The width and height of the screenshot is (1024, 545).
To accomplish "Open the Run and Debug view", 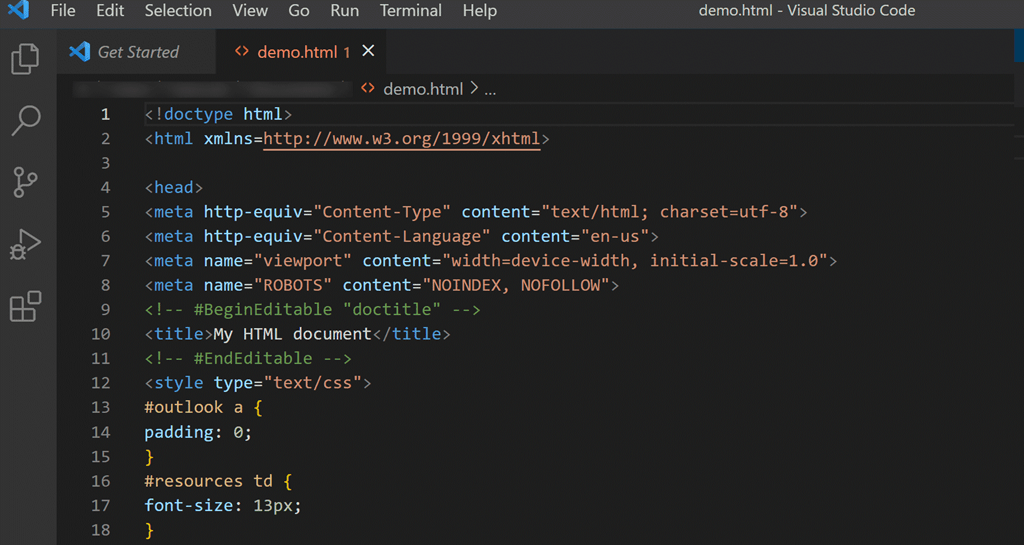I will [x=25, y=244].
